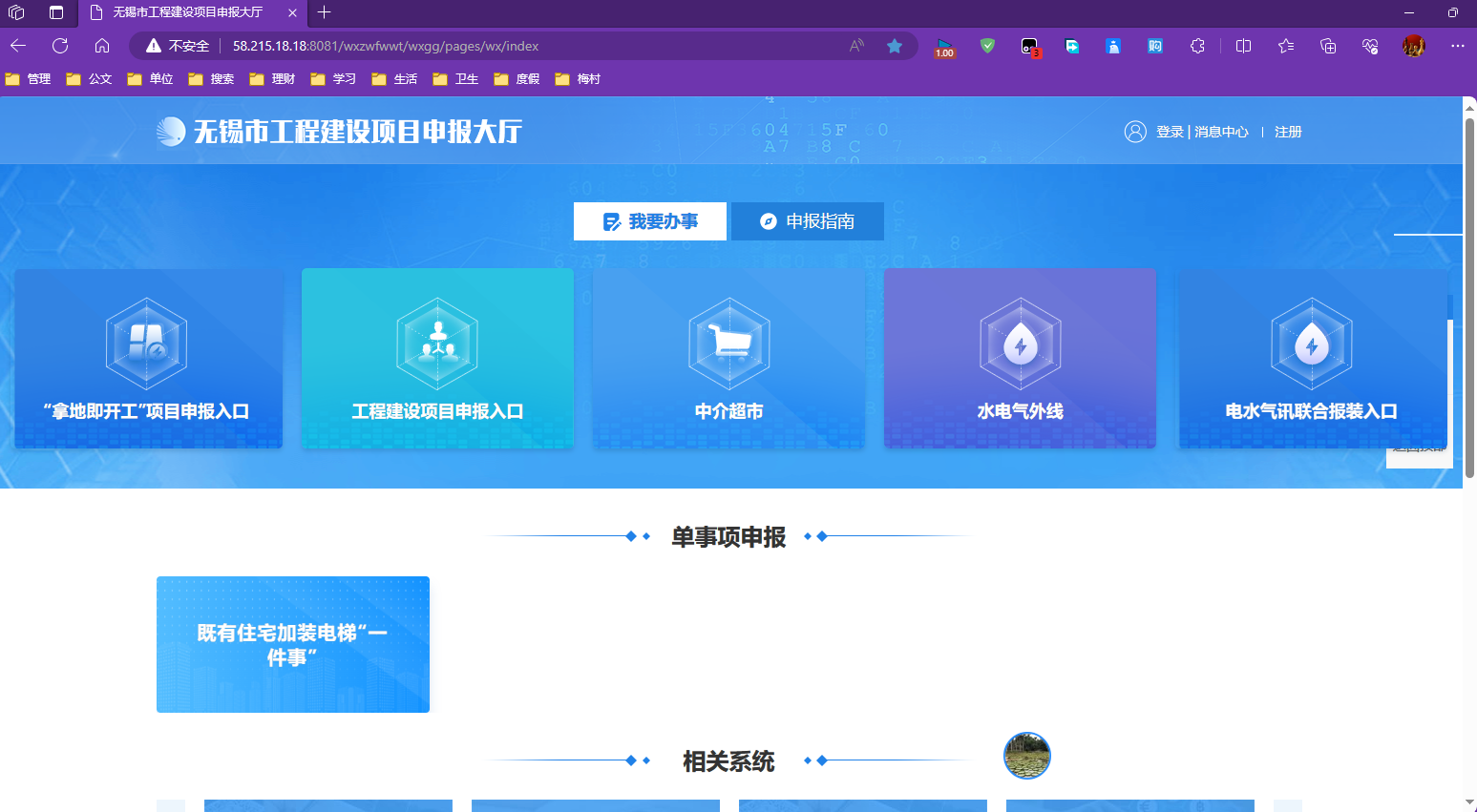Click the 电水气讯联合报装入口 lightning icon
Viewport: 1477px width, 812px height.
point(1311,344)
